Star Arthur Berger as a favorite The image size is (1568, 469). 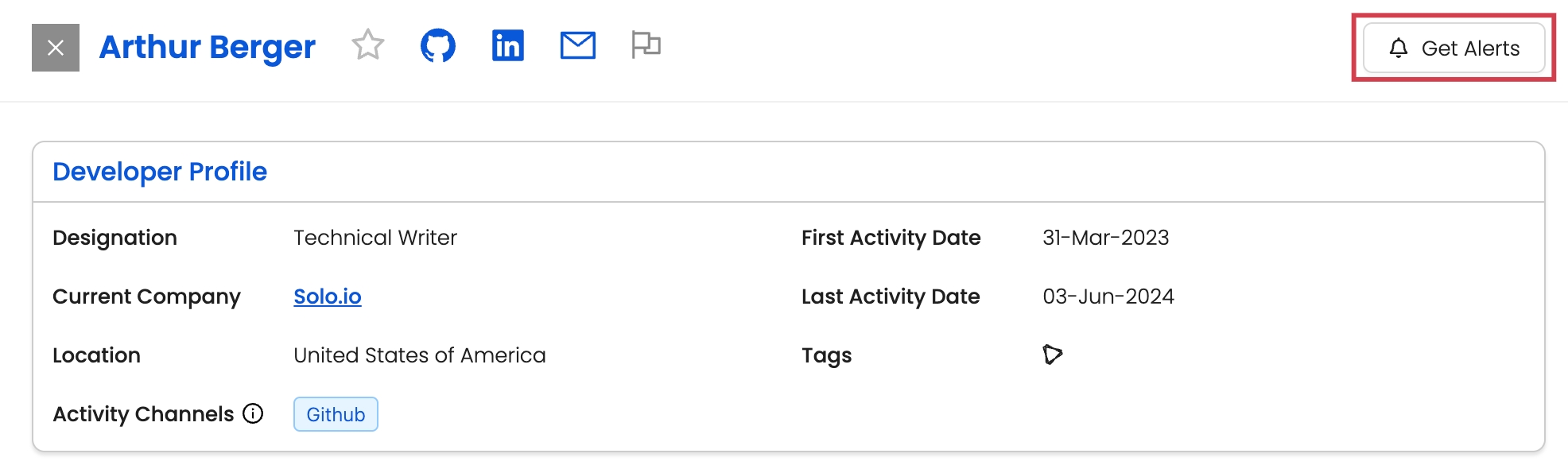point(368,45)
